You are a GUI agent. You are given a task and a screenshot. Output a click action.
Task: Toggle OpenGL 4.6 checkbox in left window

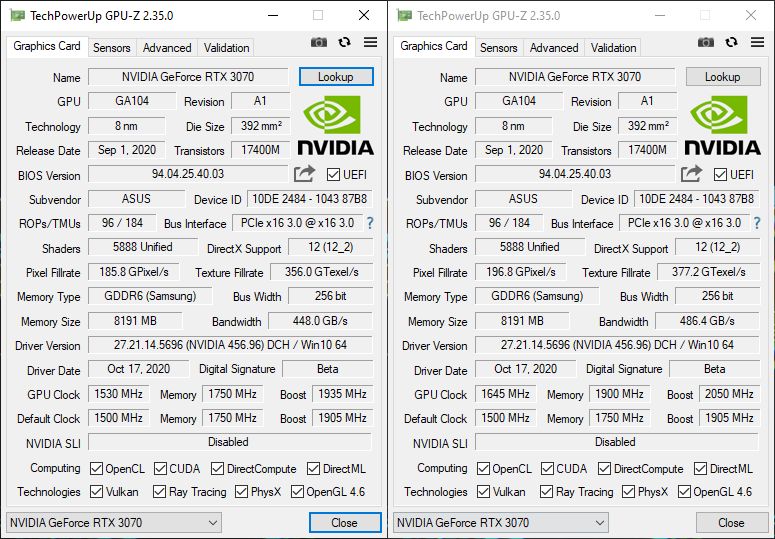pyautogui.click(x=298, y=492)
